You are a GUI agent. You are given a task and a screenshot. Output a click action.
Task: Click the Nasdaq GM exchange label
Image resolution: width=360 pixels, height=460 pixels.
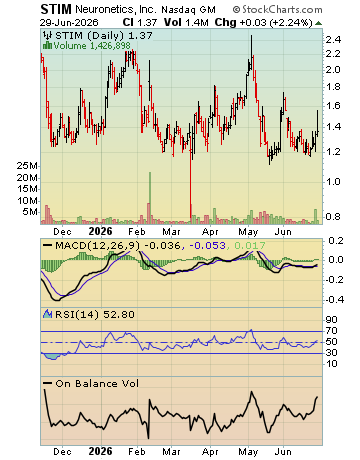coord(188,10)
